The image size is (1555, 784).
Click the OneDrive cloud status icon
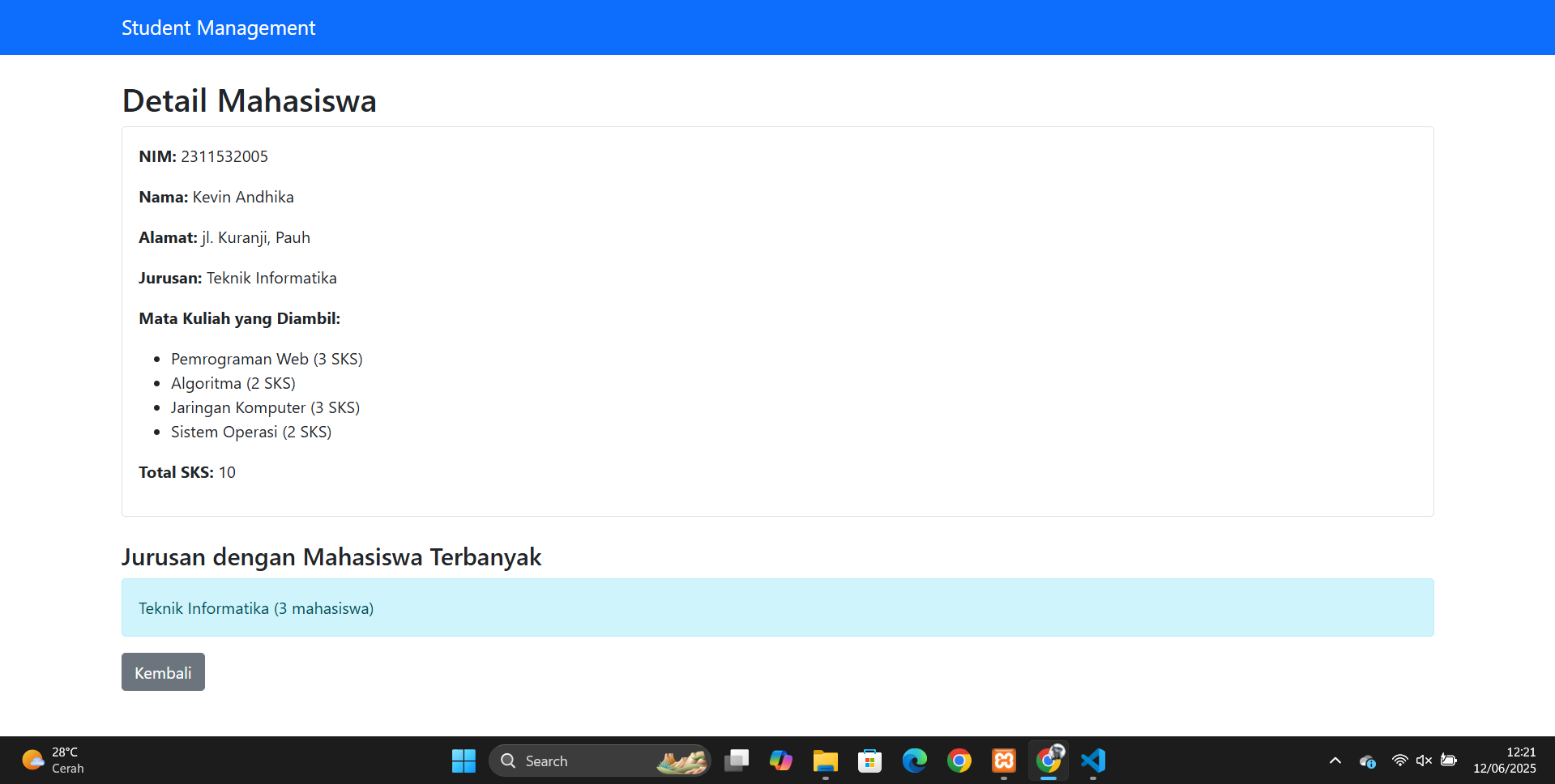tap(1368, 761)
